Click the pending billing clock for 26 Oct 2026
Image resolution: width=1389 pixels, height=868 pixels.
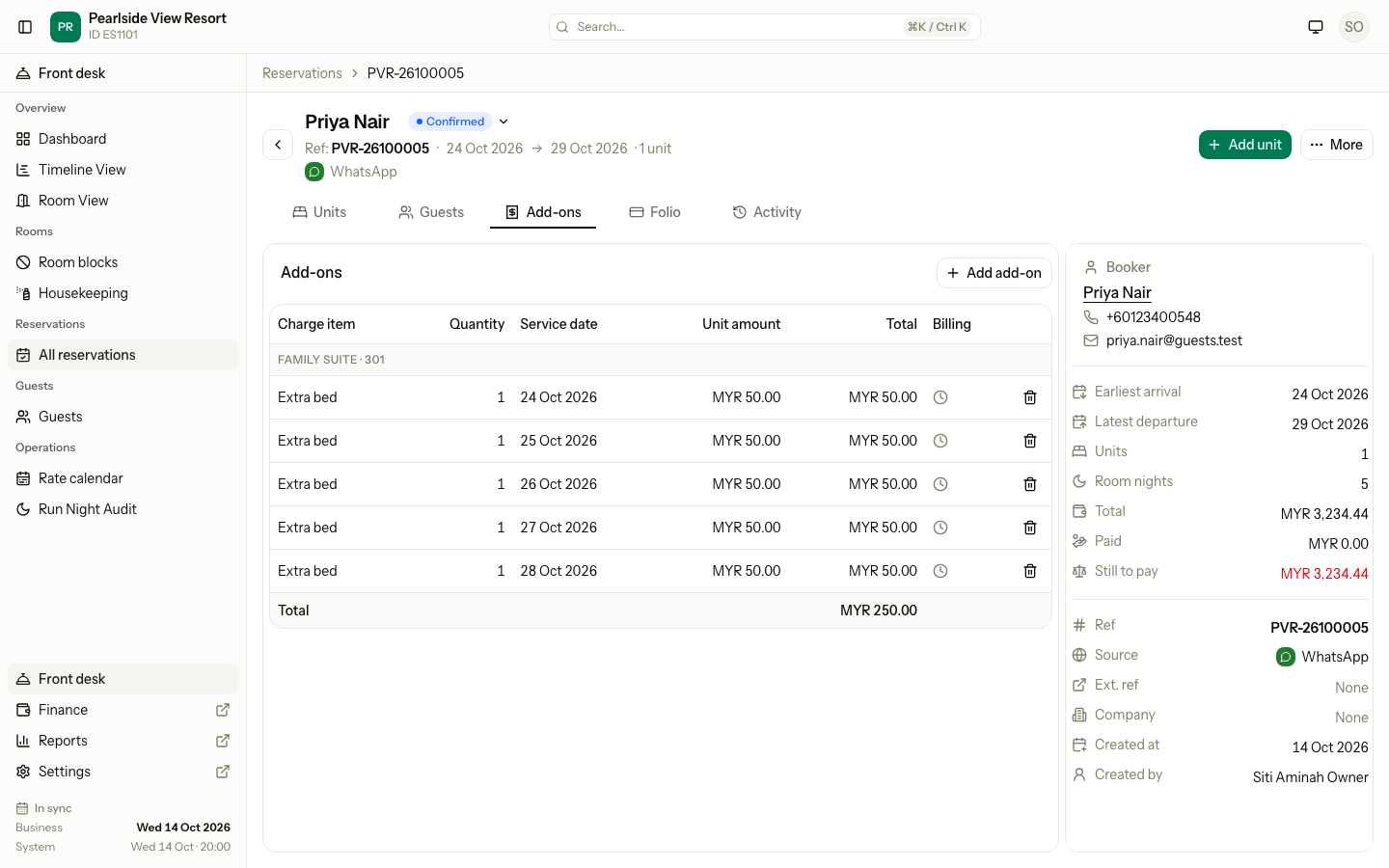tap(940, 484)
